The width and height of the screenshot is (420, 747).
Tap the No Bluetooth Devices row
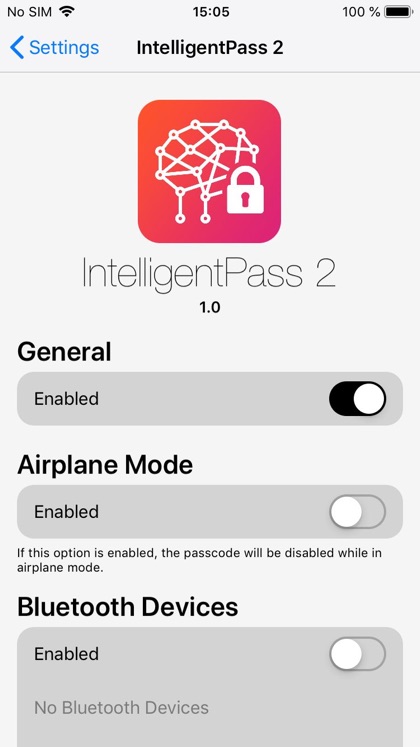[x=210, y=707]
